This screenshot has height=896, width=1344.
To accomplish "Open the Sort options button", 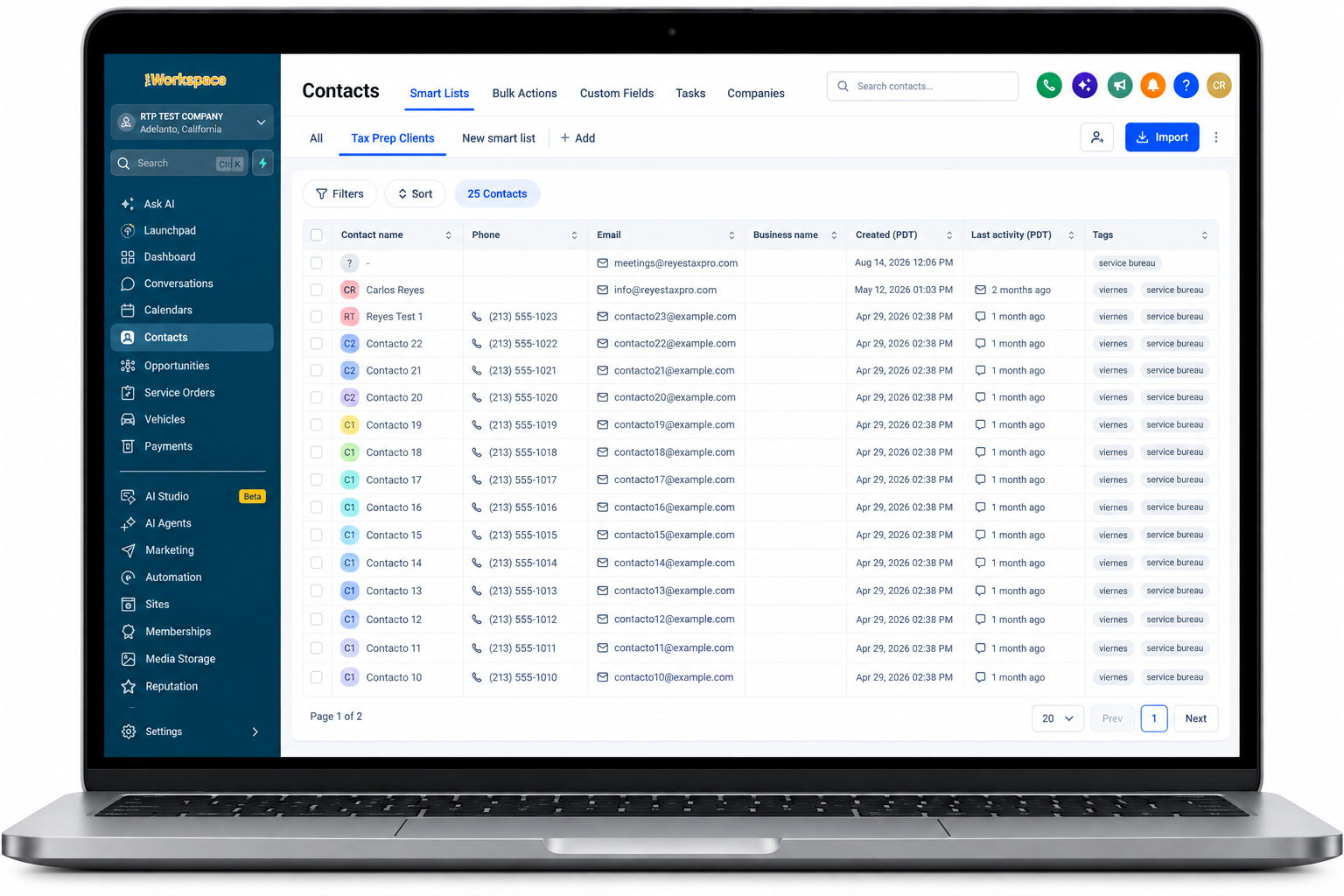I will point(416,194).
